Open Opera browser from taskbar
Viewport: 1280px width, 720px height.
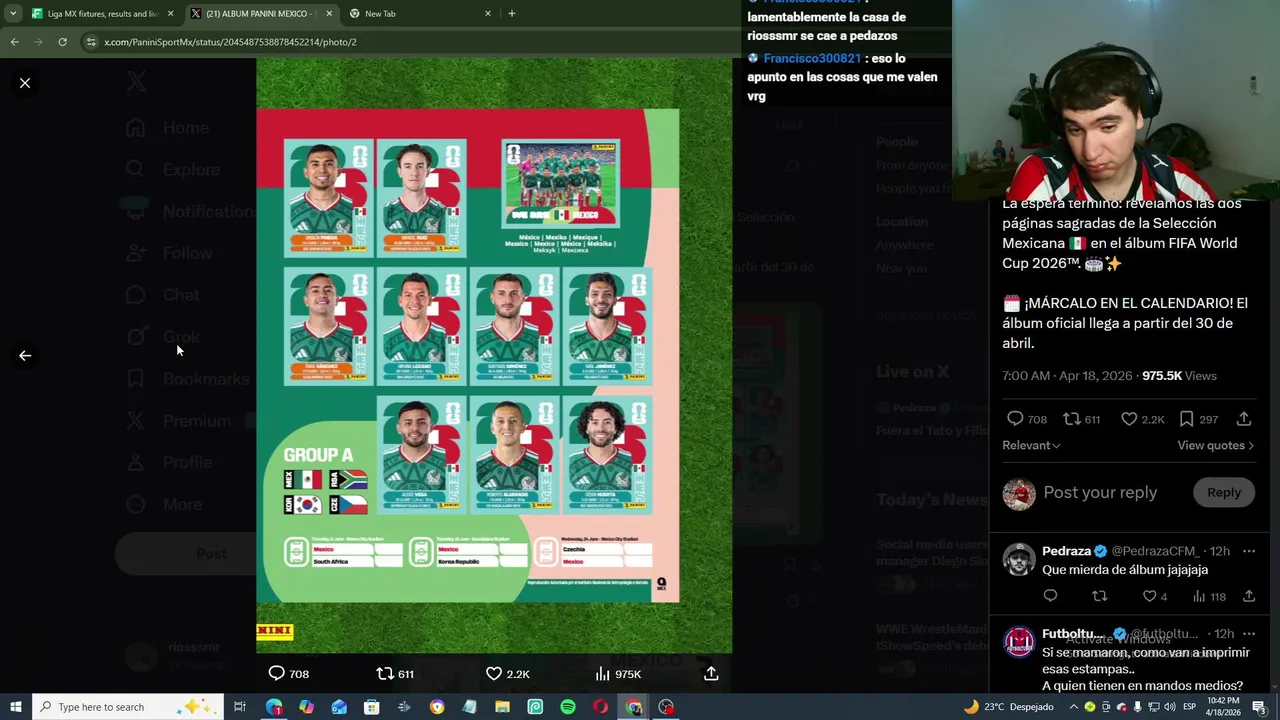600,707
